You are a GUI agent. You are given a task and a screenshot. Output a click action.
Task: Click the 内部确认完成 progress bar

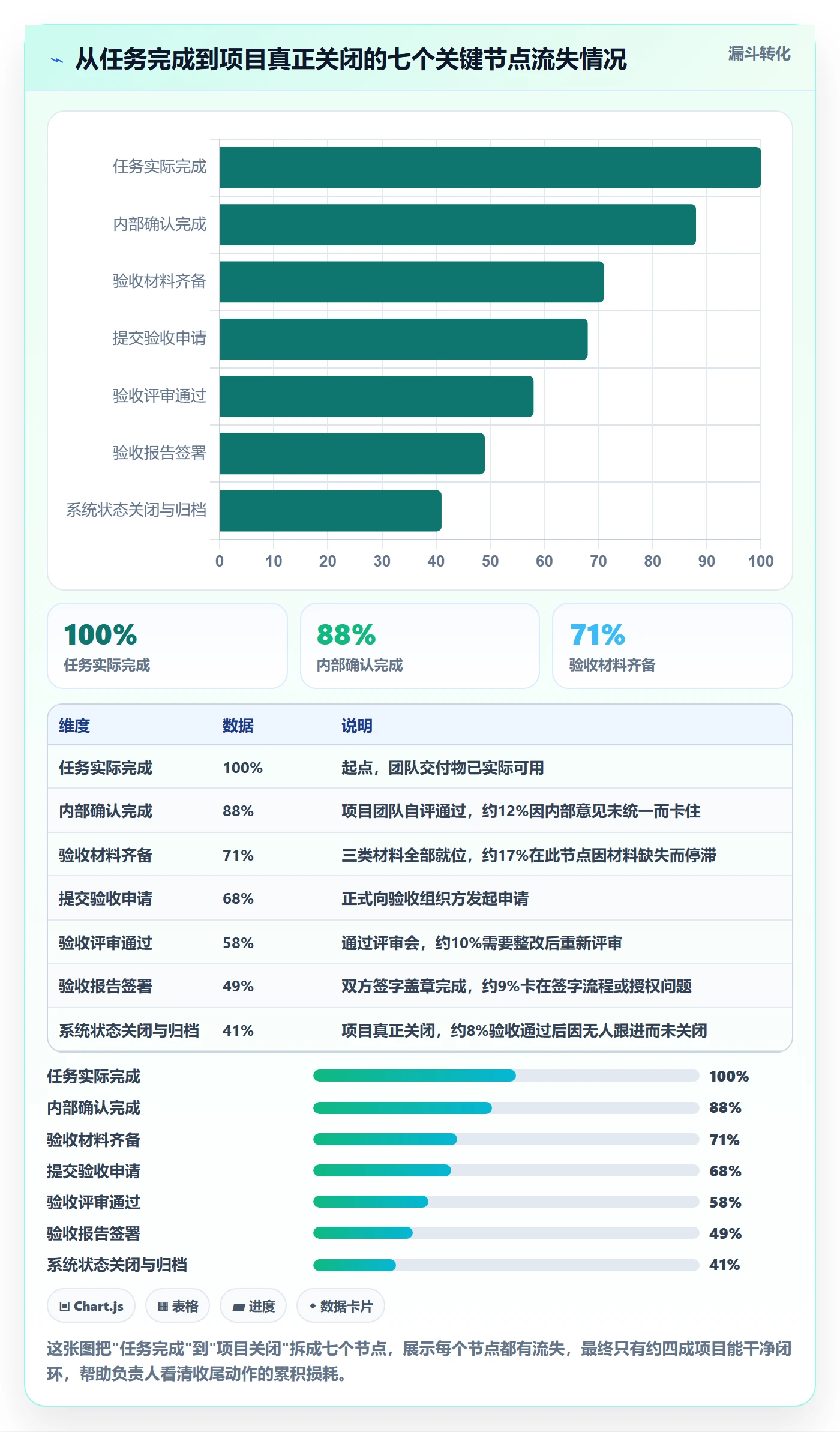tap(506, 1108)
